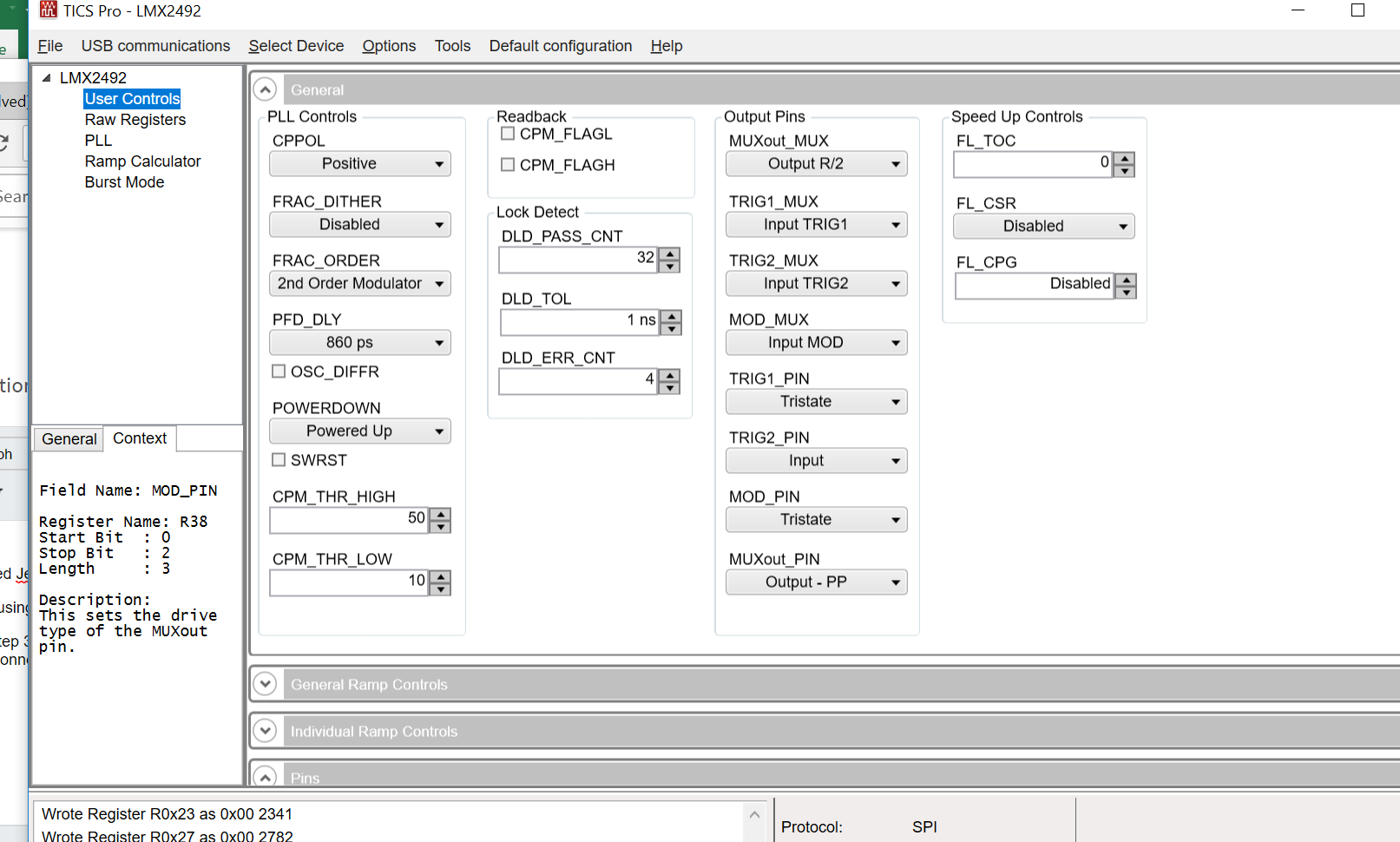Viewport: 1400px width, 842px height.
Task: Open the FRAC_DITHER dropdown
Action: [360, 225]
